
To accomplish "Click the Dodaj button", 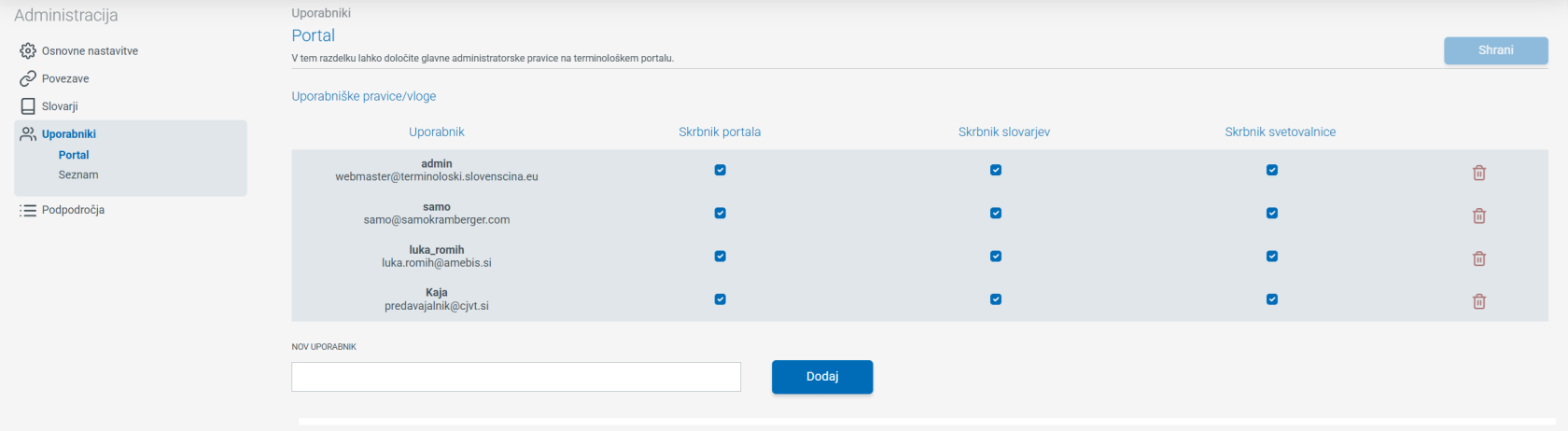I will coord(822,377).
